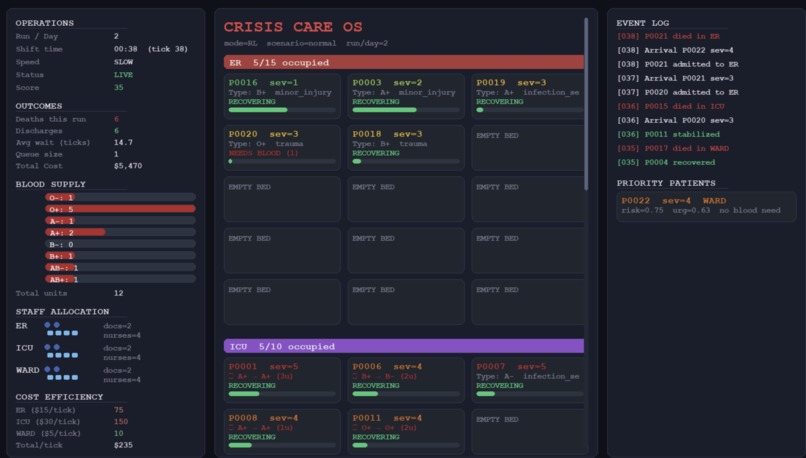806x458 pixels.
Task: Click the mode=RL scenario=normal subtitle
Action: click(x=306, y=43)
